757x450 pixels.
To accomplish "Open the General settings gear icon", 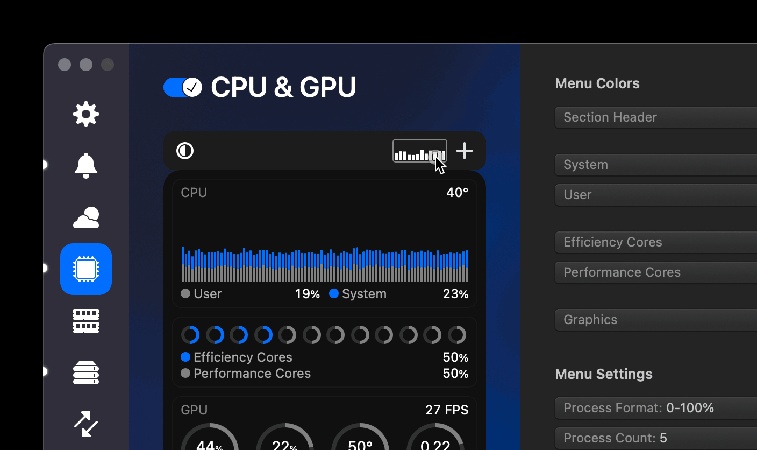I will click(86, 114).
